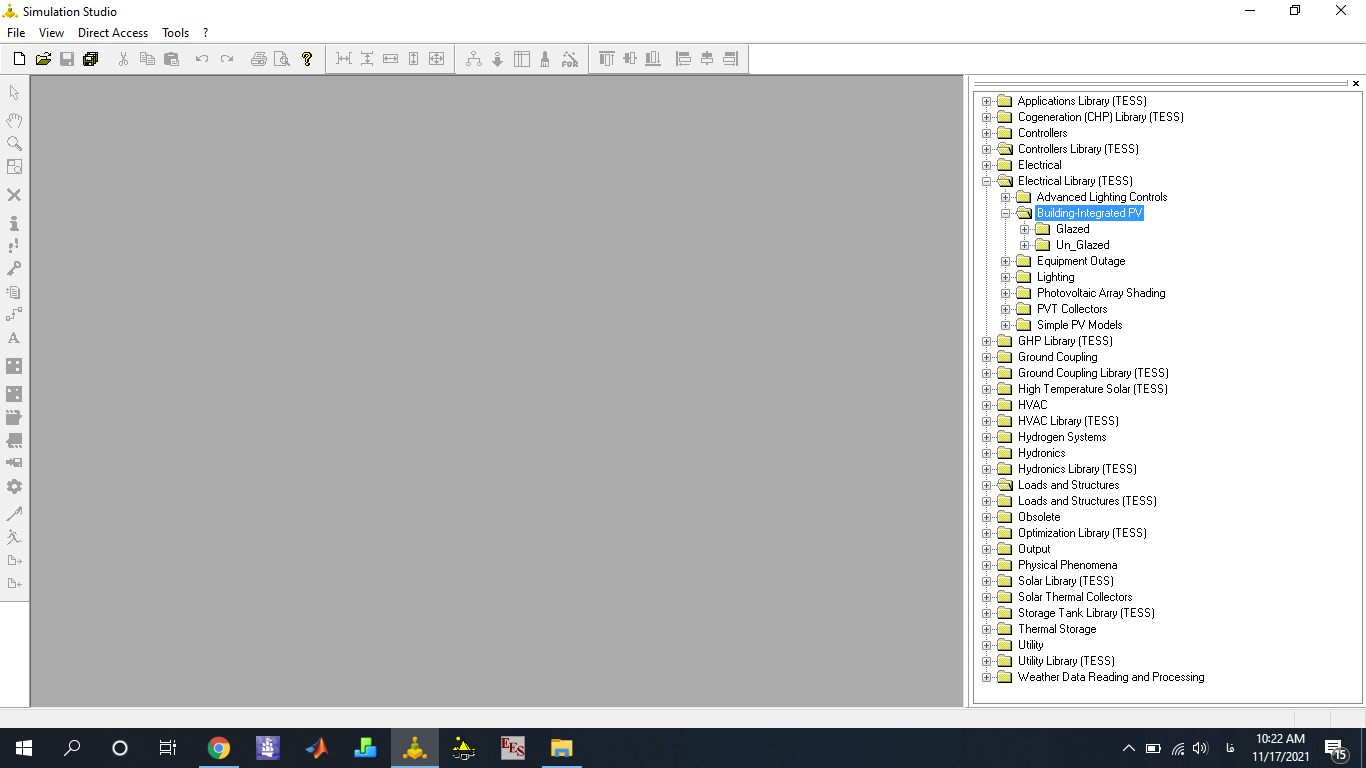This screenshot has height=768, width=1366.
Task: Open File Explorer from taskbar
Action: point(561,748)
